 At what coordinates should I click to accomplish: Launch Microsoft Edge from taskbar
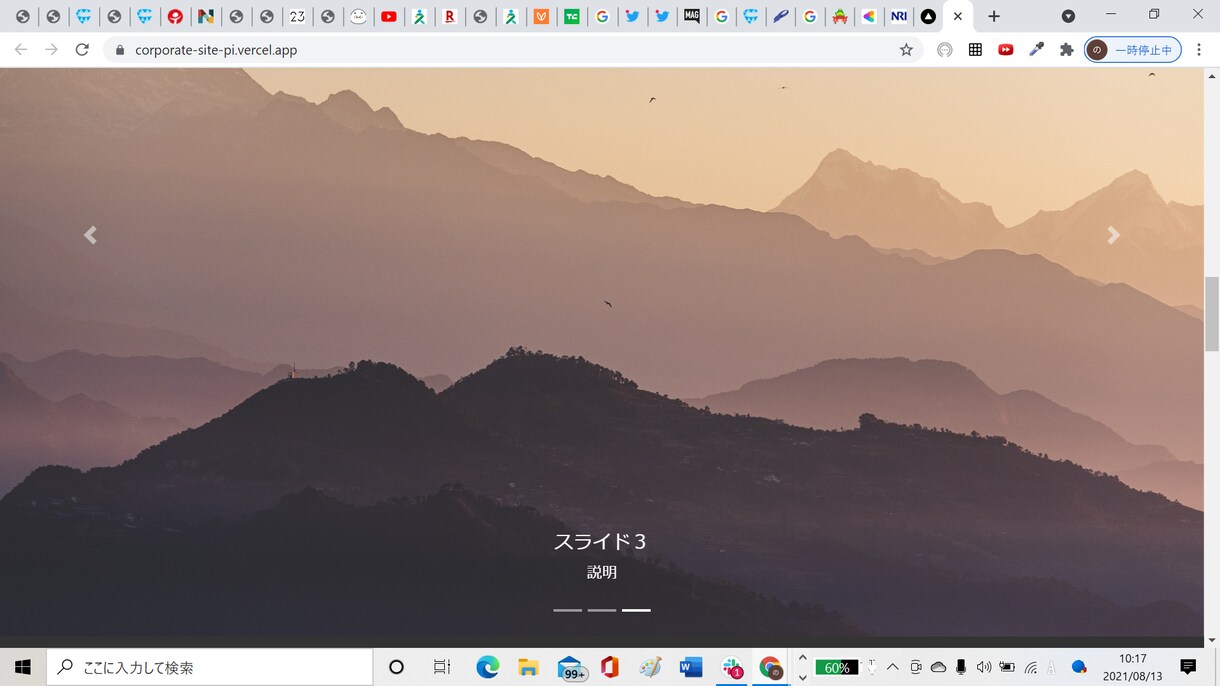pyautogui.click(x=487, y=667)
